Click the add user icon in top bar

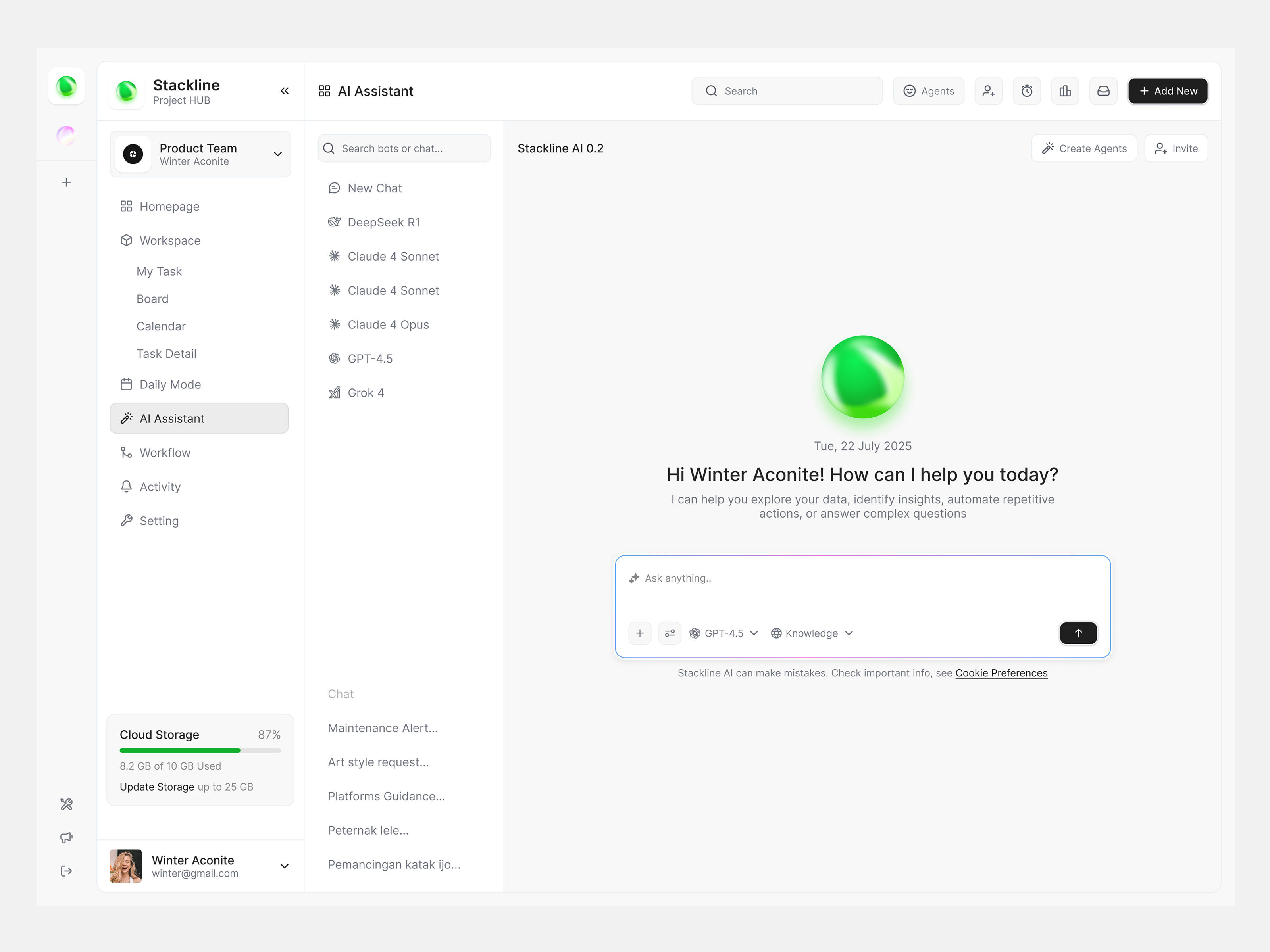coord(989,91)
